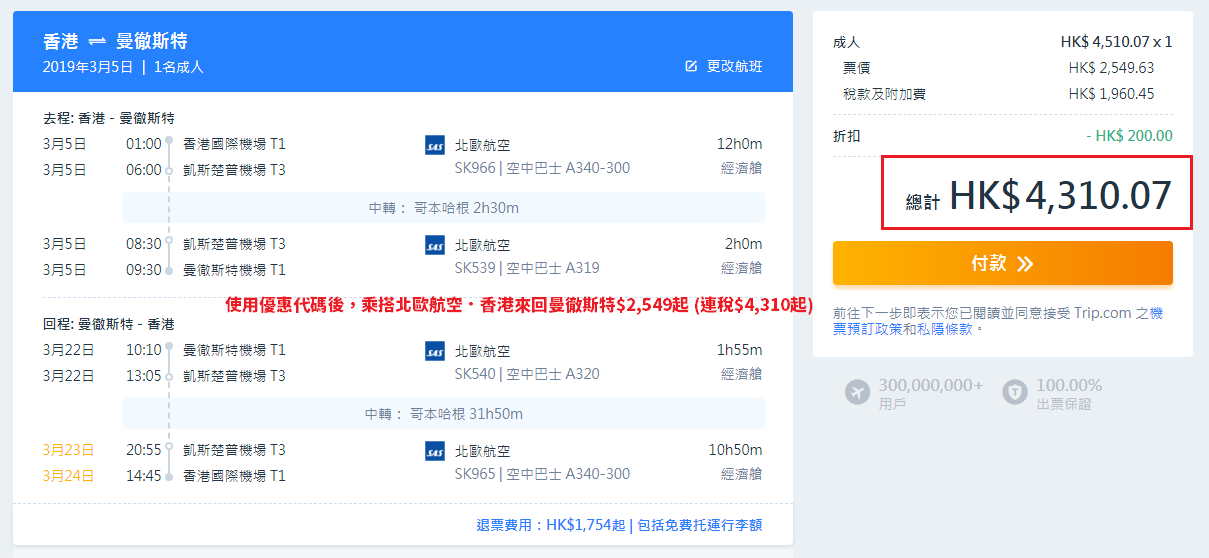The image size is (1209, 558).
Task: Click flight number SK965 空中巴士 A340-300
Action: click(x=542, y=474)
